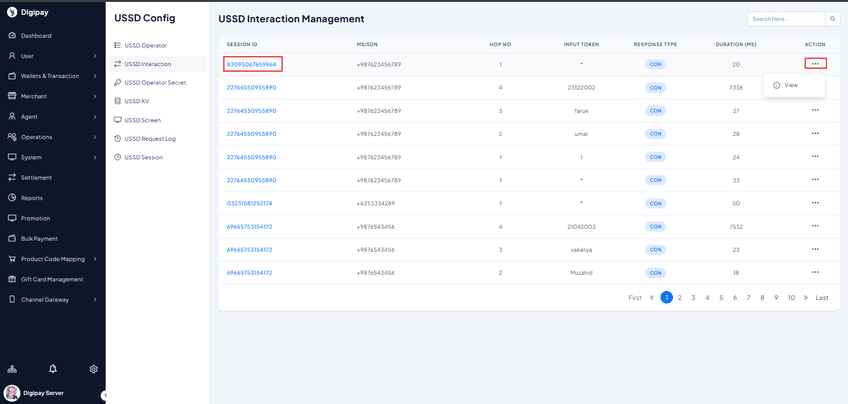Go to First page of results
The width and height of the screenshot is (848, 404).
(635, 298)
